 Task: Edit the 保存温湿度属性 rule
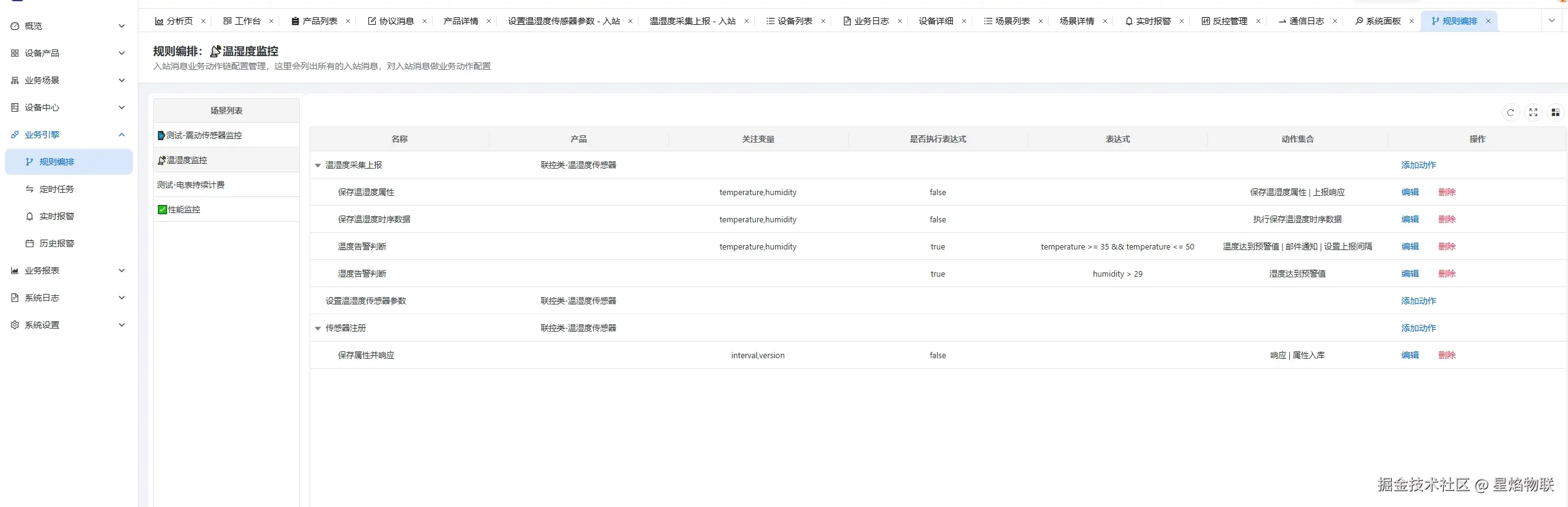(1410, 192)
